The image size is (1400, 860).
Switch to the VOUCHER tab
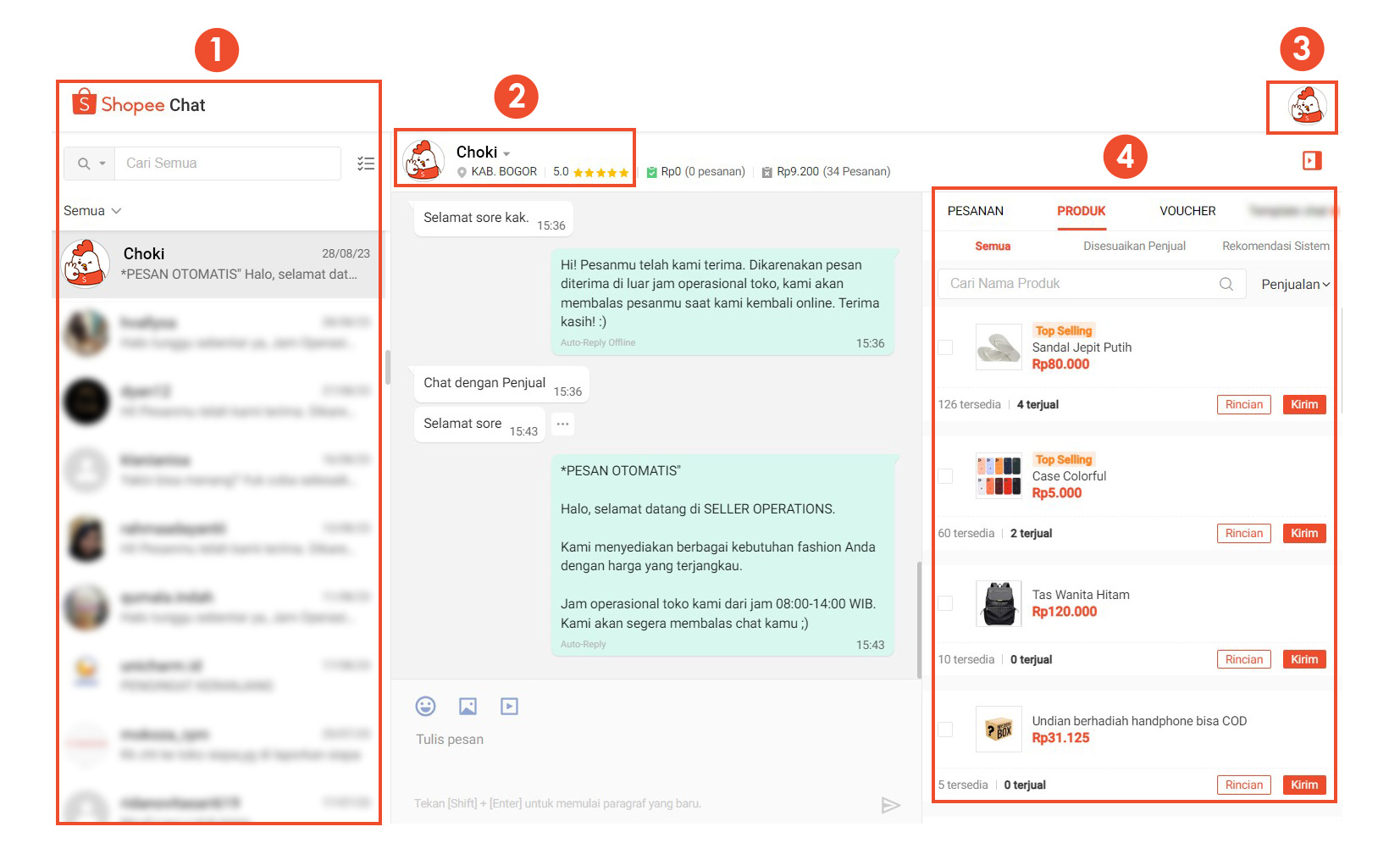point(1187,211)
